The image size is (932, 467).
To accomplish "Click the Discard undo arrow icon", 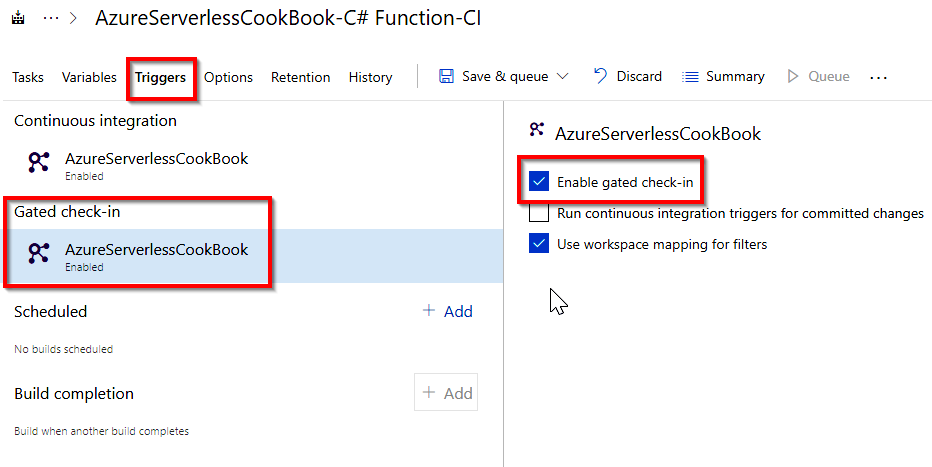I will pos(600,77).
